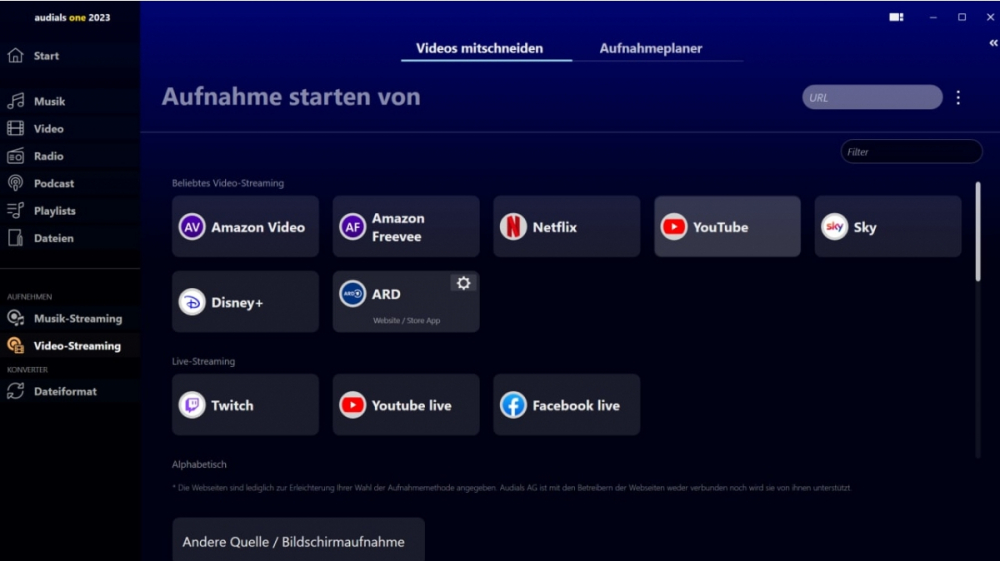Click the Disney+ logo icon
This screenshot has height=561, width=1000.
click(191, 302)
